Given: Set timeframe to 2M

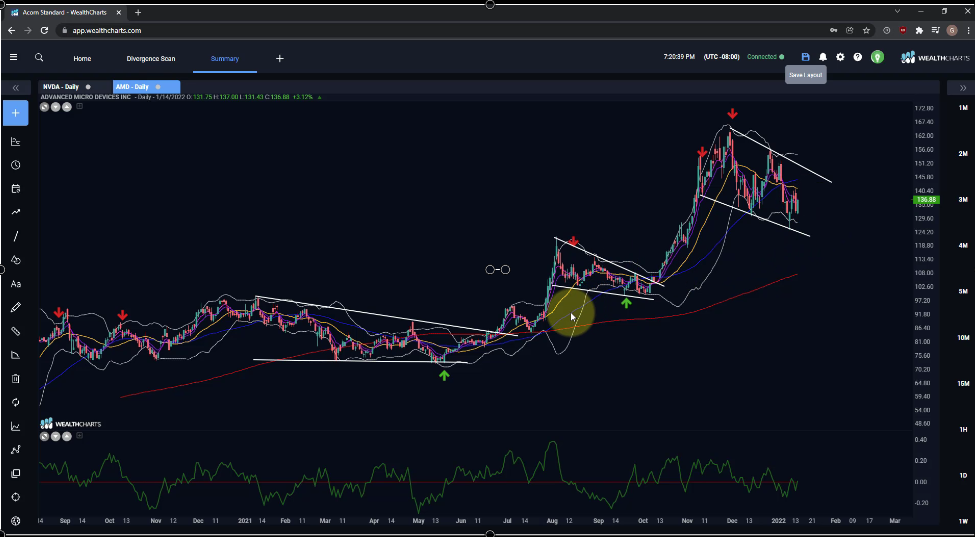Looking at the screenshot, I should pos(963,154).
